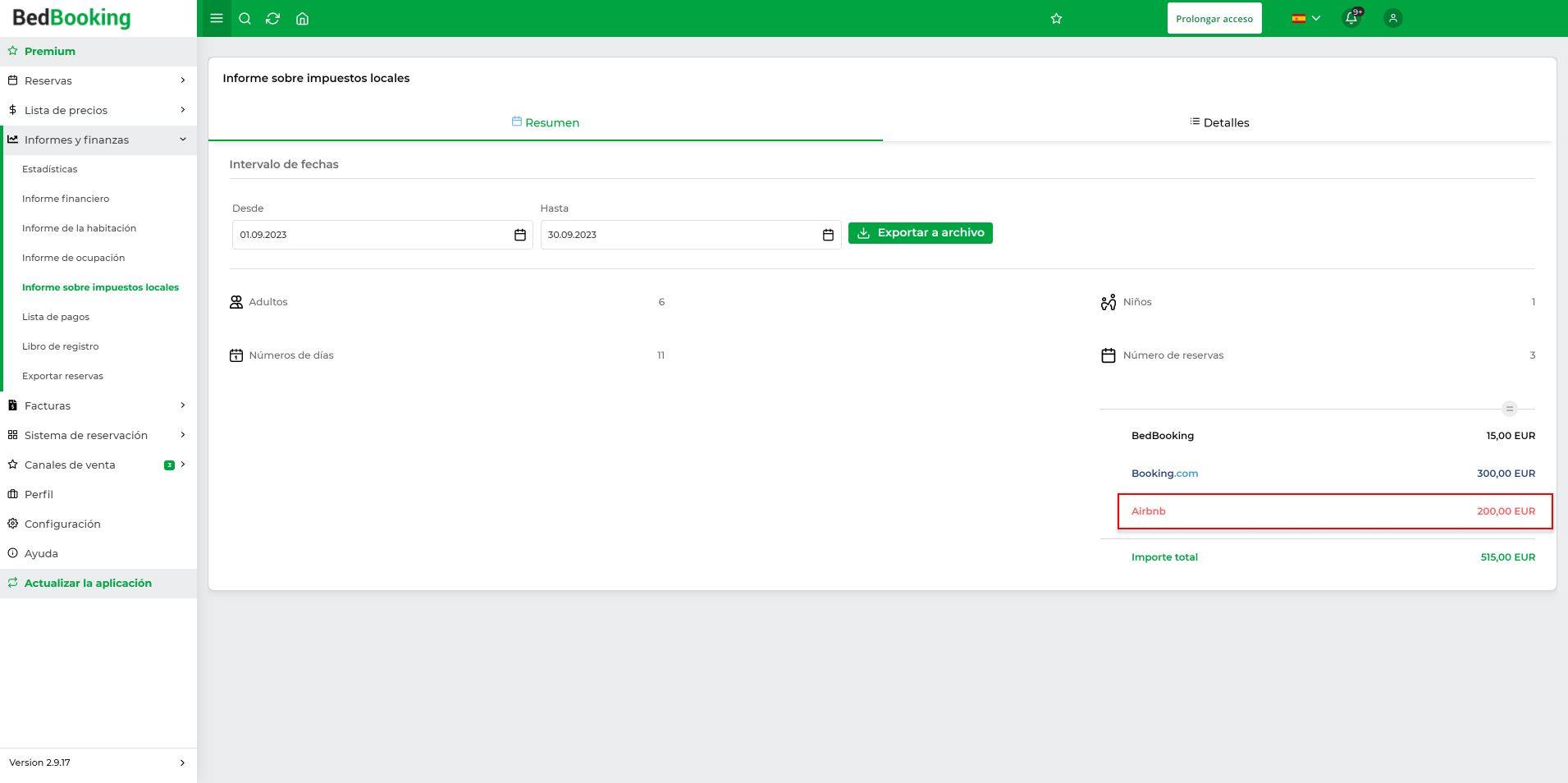Viewport: 1568px width, 783px height.
Task: Select Informe sobre impuestos locales item
Action: click(x=98, y=287)
